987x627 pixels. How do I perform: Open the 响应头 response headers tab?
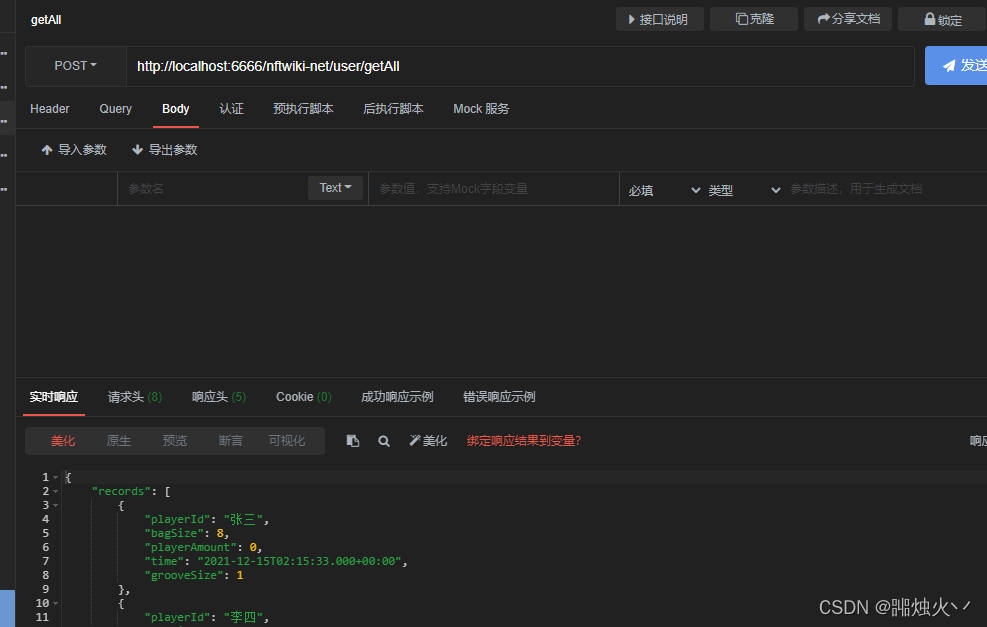tap(218, 397)
